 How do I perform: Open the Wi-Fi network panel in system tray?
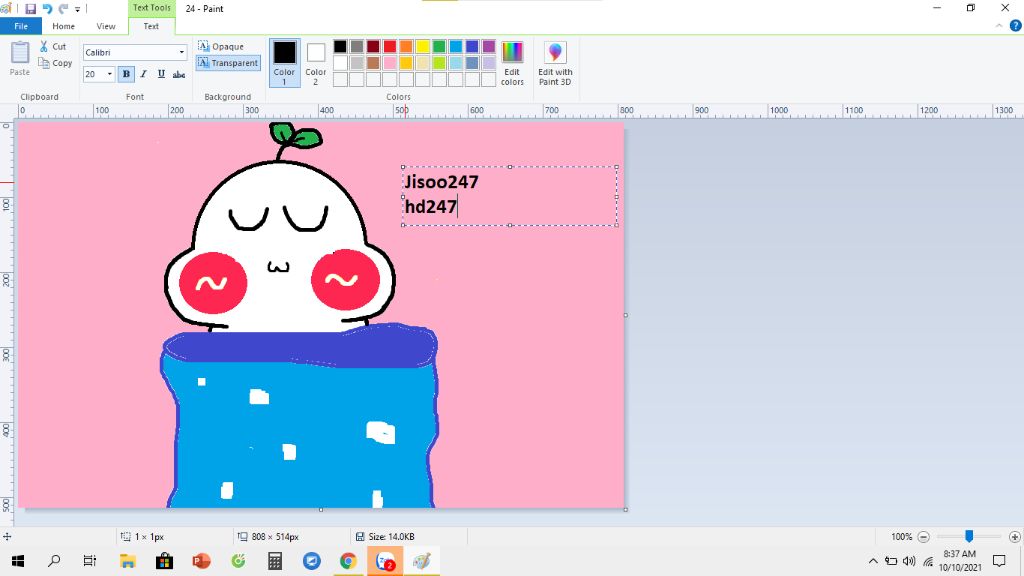928,561
